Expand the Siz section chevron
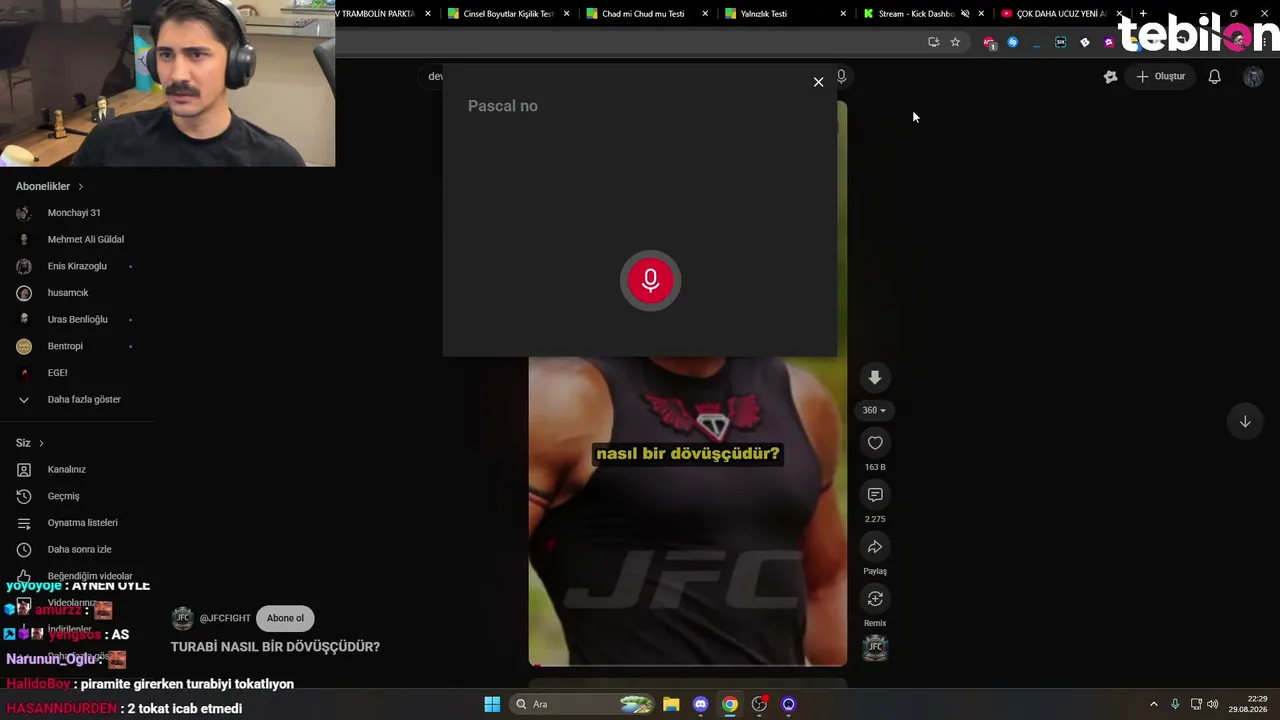 click(41, 443)
